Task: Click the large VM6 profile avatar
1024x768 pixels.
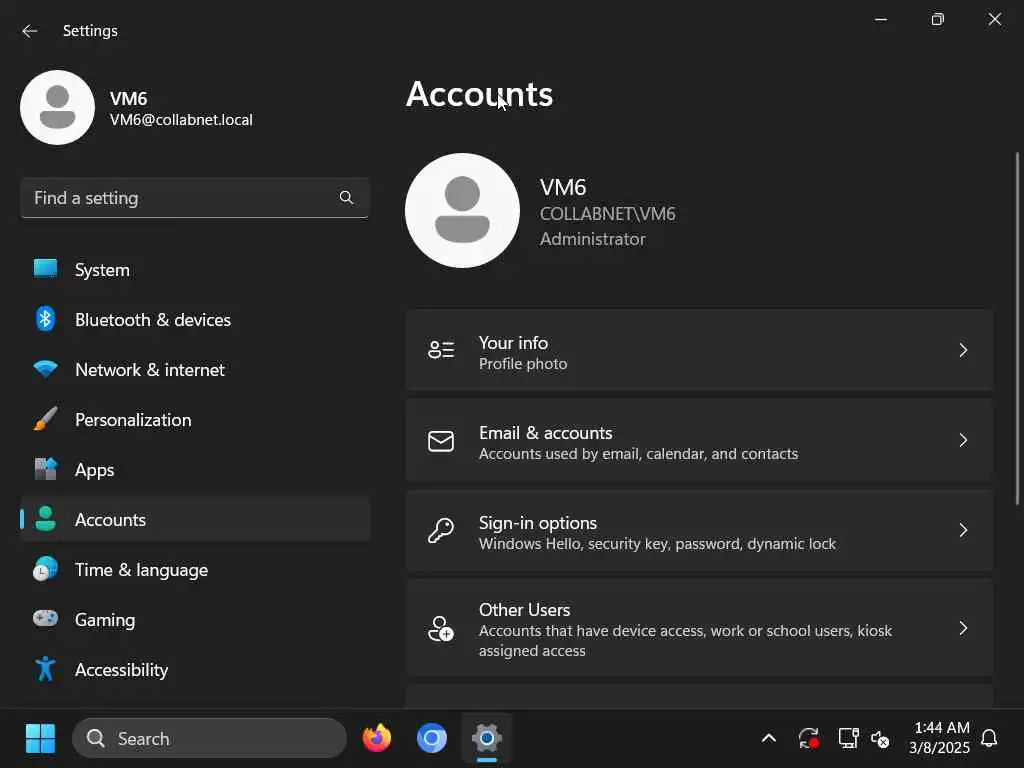Action: [462, 210]
